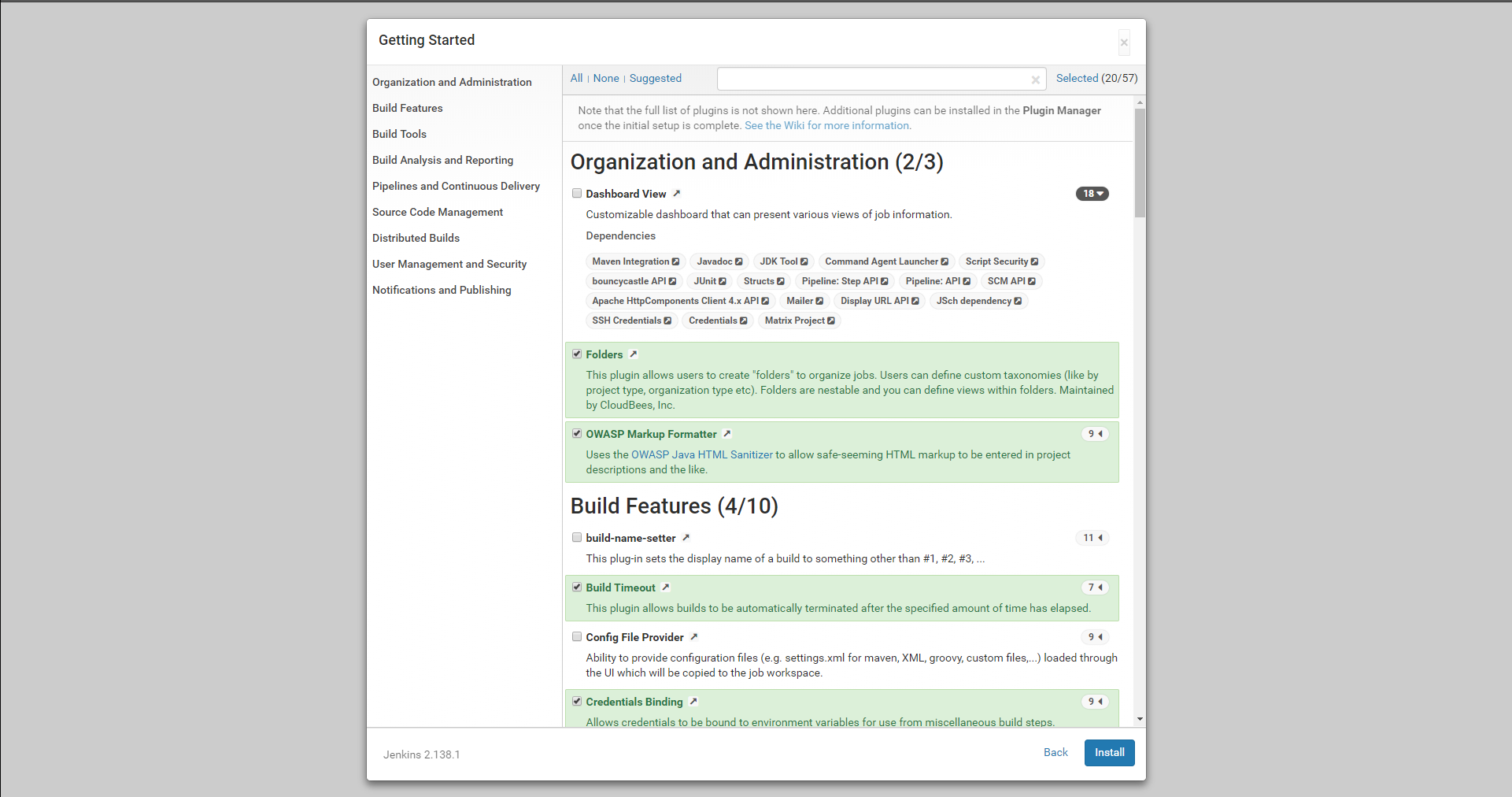
Task: Open build-name-setter plugin link arrow icon
Action: tap(686, 538)
